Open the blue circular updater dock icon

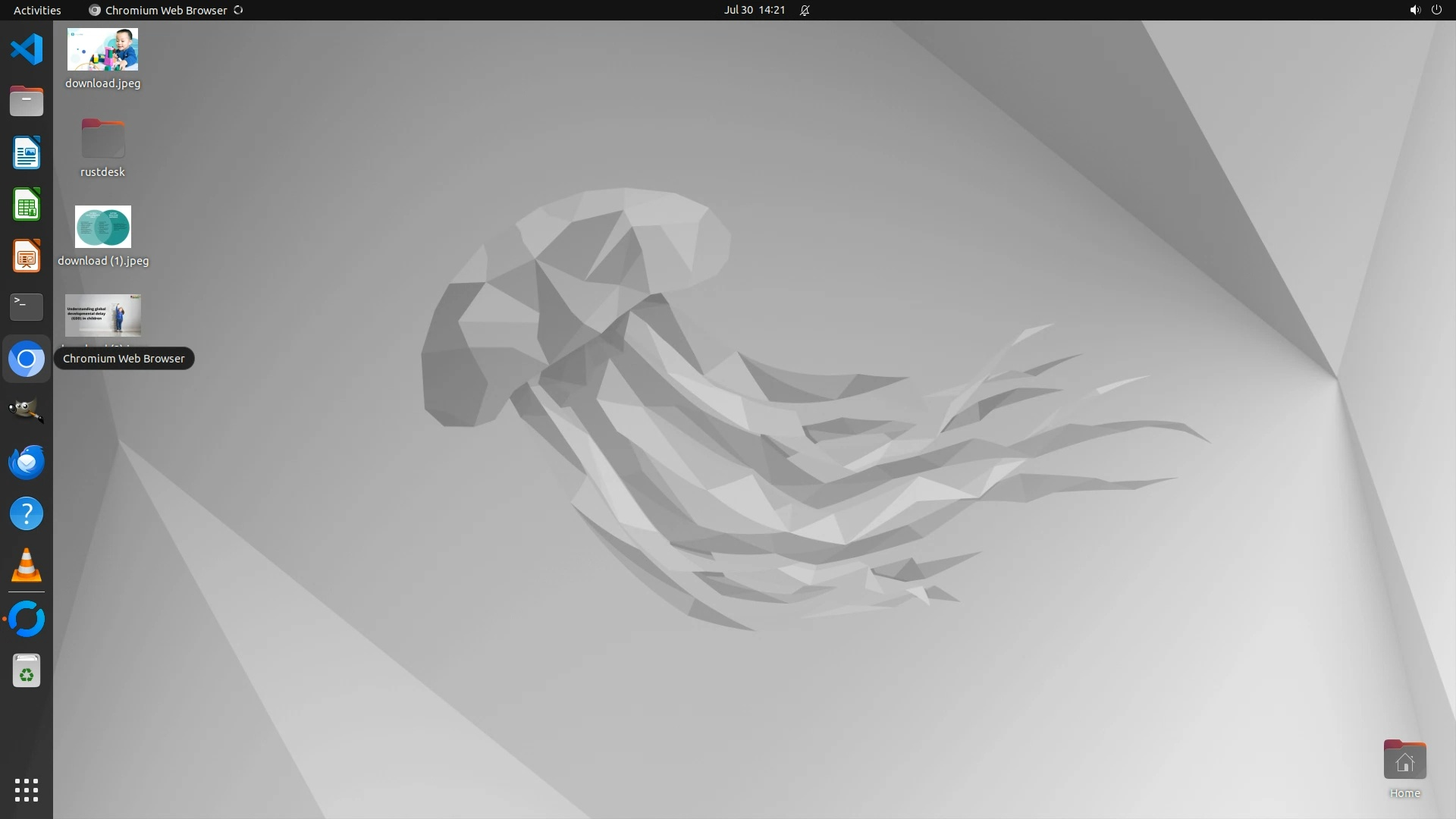(27, 619)
